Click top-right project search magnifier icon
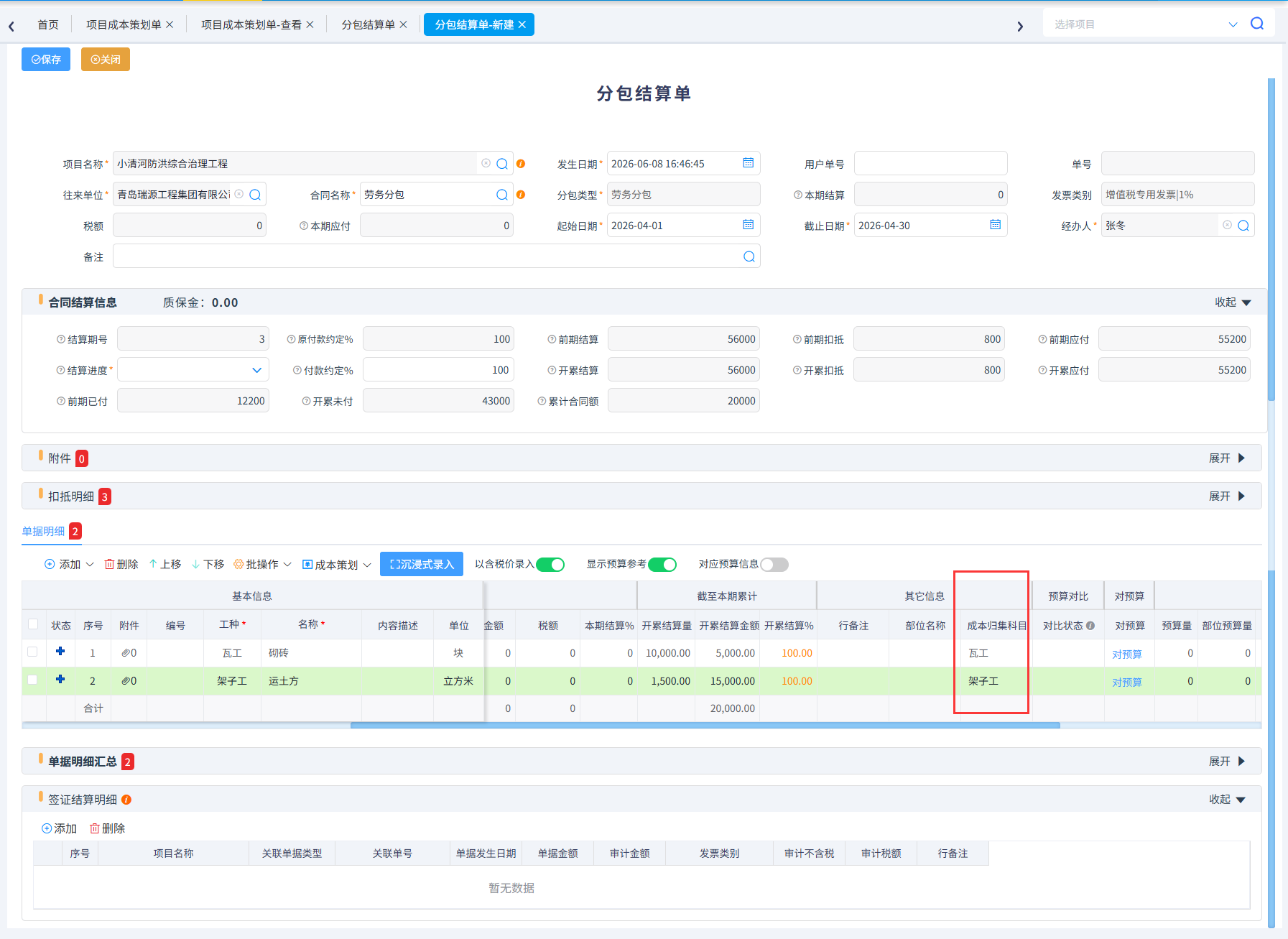 click(1257, 24)
